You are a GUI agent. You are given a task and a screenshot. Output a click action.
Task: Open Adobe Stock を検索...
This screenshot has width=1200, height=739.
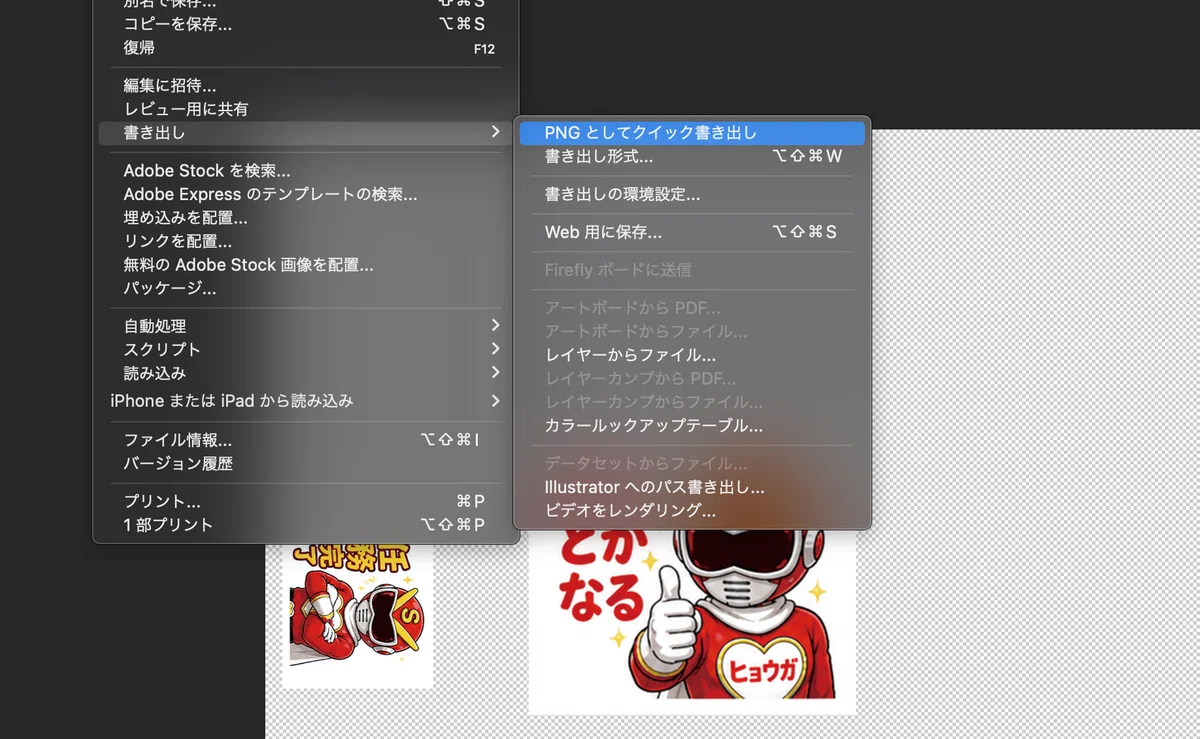[x=306, y=171]
